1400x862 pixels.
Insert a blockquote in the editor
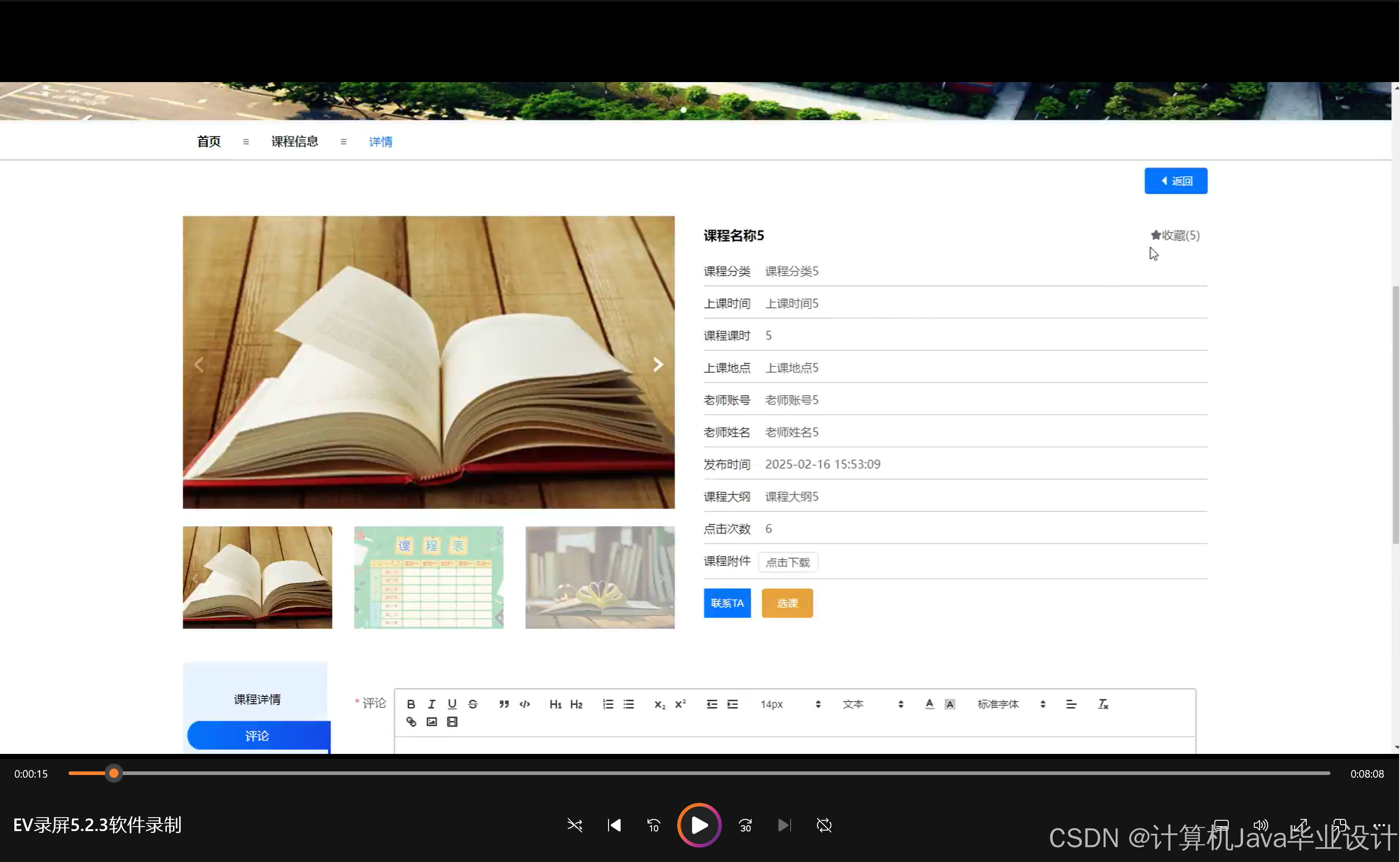coord(504,704)
